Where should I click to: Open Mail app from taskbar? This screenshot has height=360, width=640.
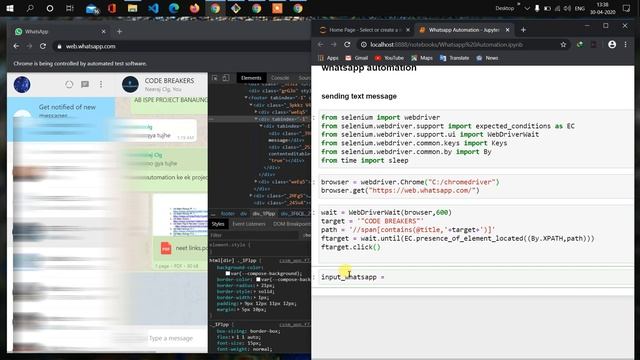(x=92, y=8)
